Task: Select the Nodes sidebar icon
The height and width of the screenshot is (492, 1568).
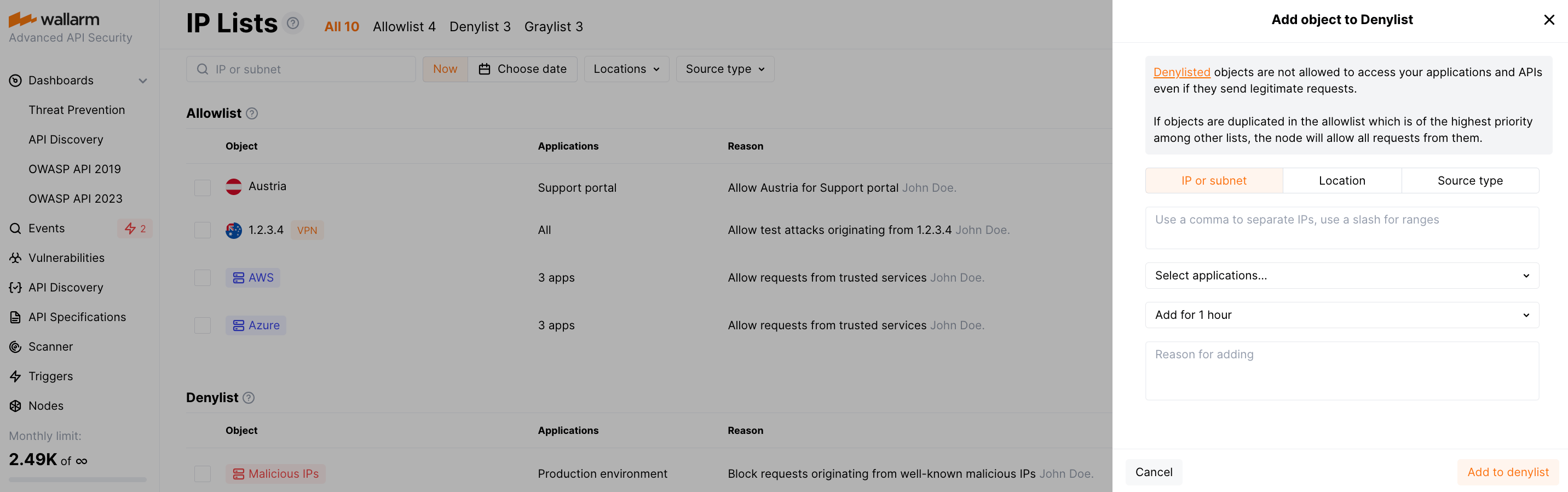Action: (15, 405)
